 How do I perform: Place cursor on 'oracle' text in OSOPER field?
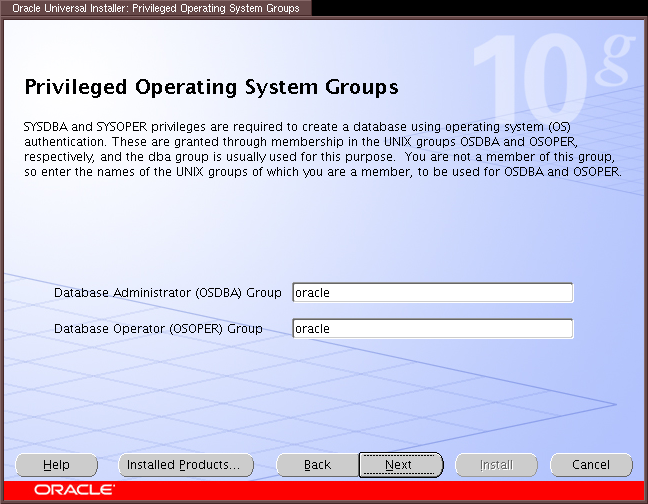313,329
